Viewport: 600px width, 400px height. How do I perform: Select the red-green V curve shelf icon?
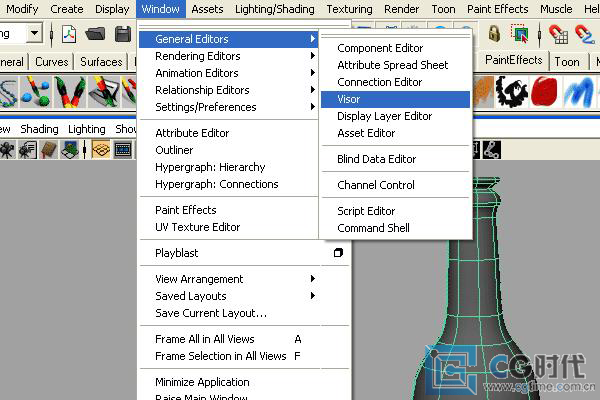point(70,92)
